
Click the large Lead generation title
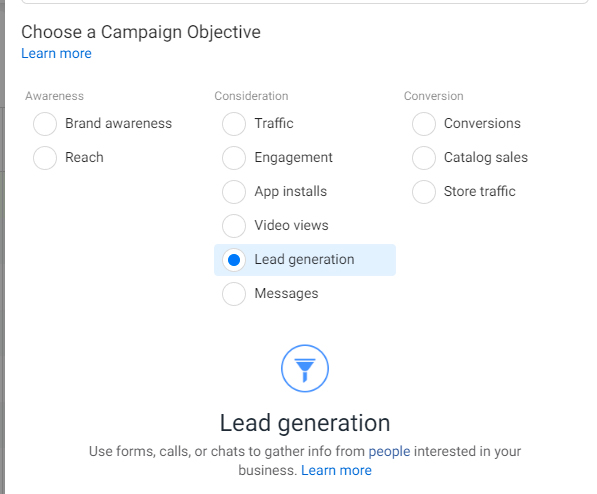click(305, 423)
